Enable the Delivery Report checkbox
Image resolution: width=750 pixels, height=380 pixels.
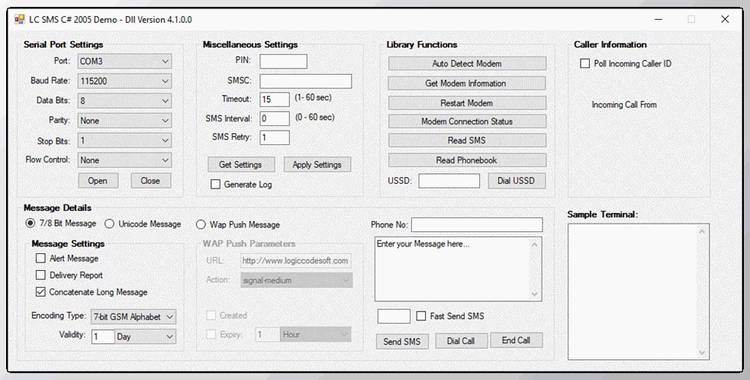pyautogui.click(x=40, y=275)
